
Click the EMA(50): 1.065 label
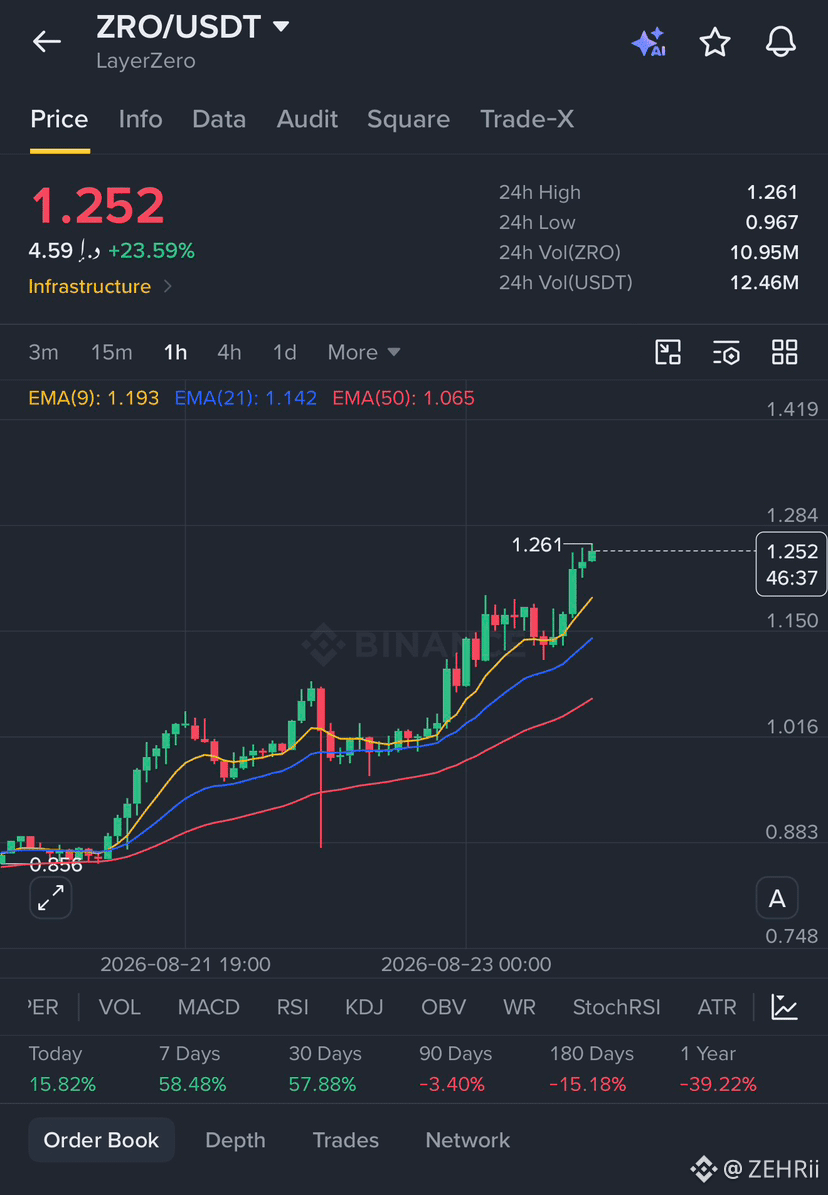(x=403, y=398)
